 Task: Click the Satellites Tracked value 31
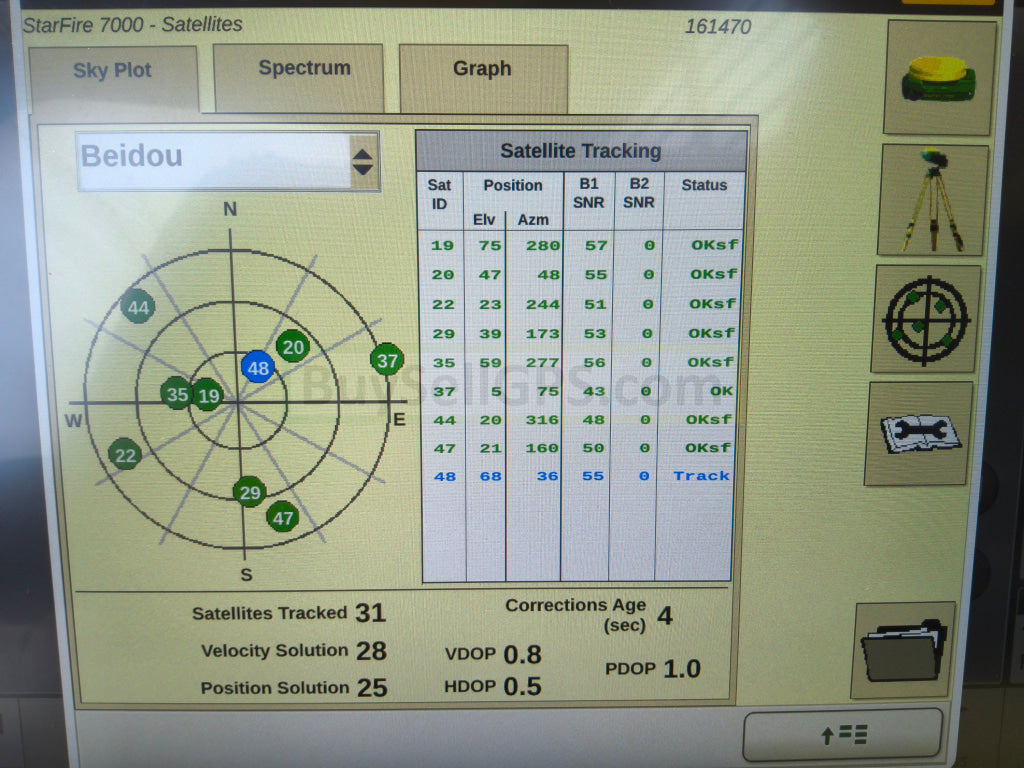tap(370, 613)
